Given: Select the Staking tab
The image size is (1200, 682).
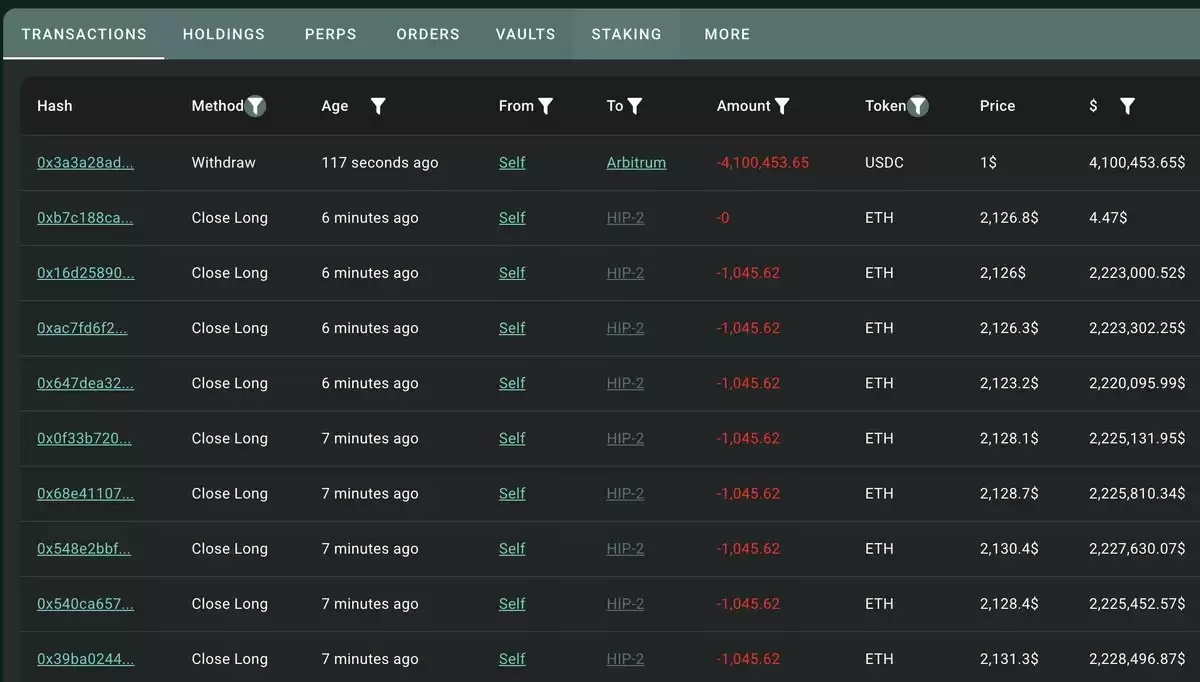Looking at the screenshot, I should click(x=627, y=34).
